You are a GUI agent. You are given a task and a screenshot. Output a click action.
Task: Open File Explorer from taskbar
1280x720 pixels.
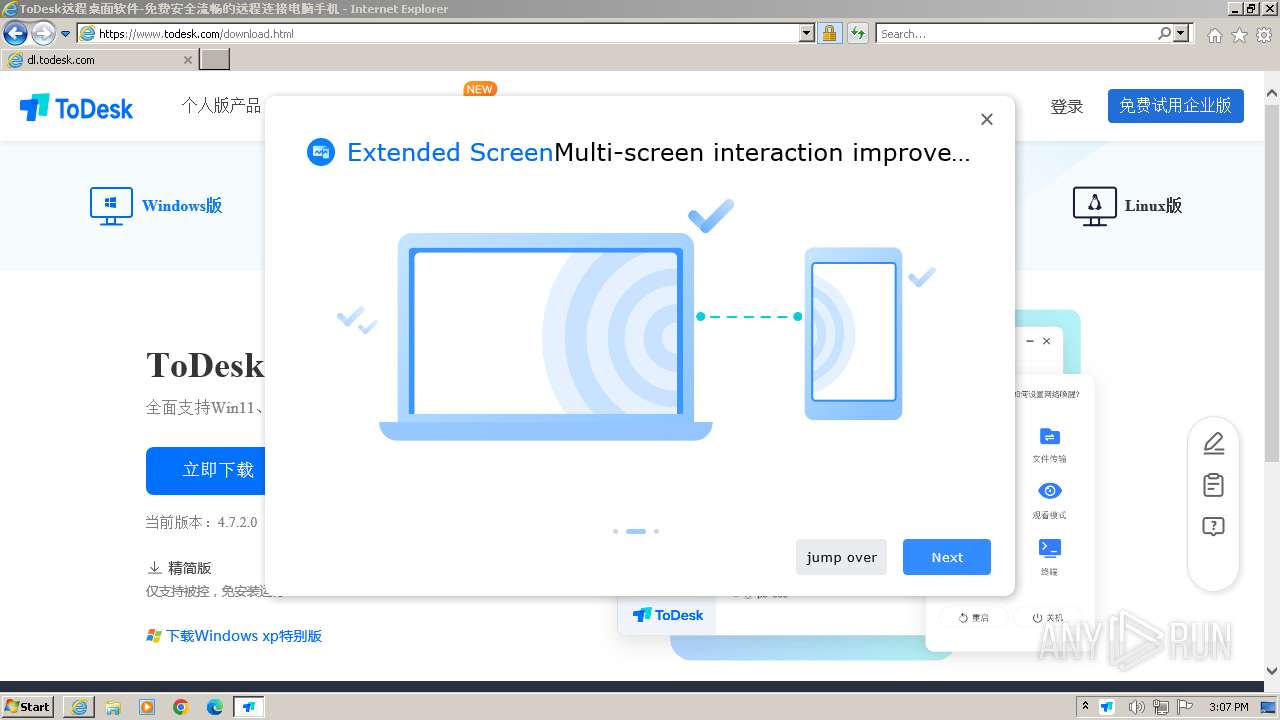tap(113, 707)
